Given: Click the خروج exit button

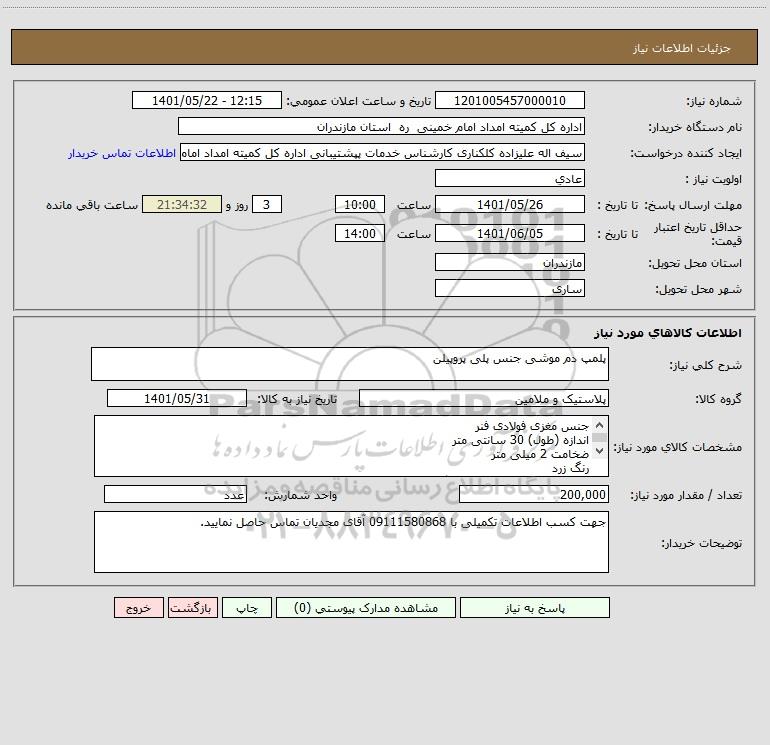Looking at the screenshot, I should click(138, 608).
